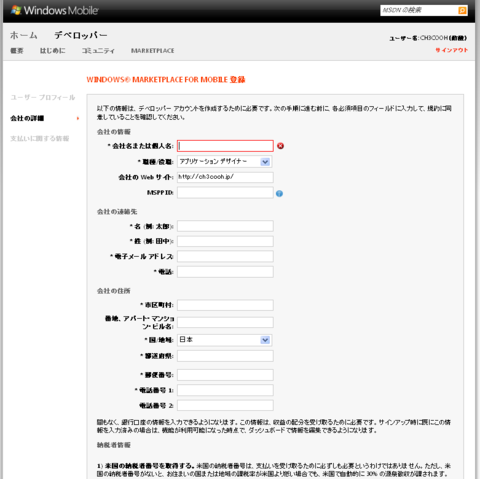Click the 会社の連絡先 section label
The image size is (480, 479).
(117, 212)
